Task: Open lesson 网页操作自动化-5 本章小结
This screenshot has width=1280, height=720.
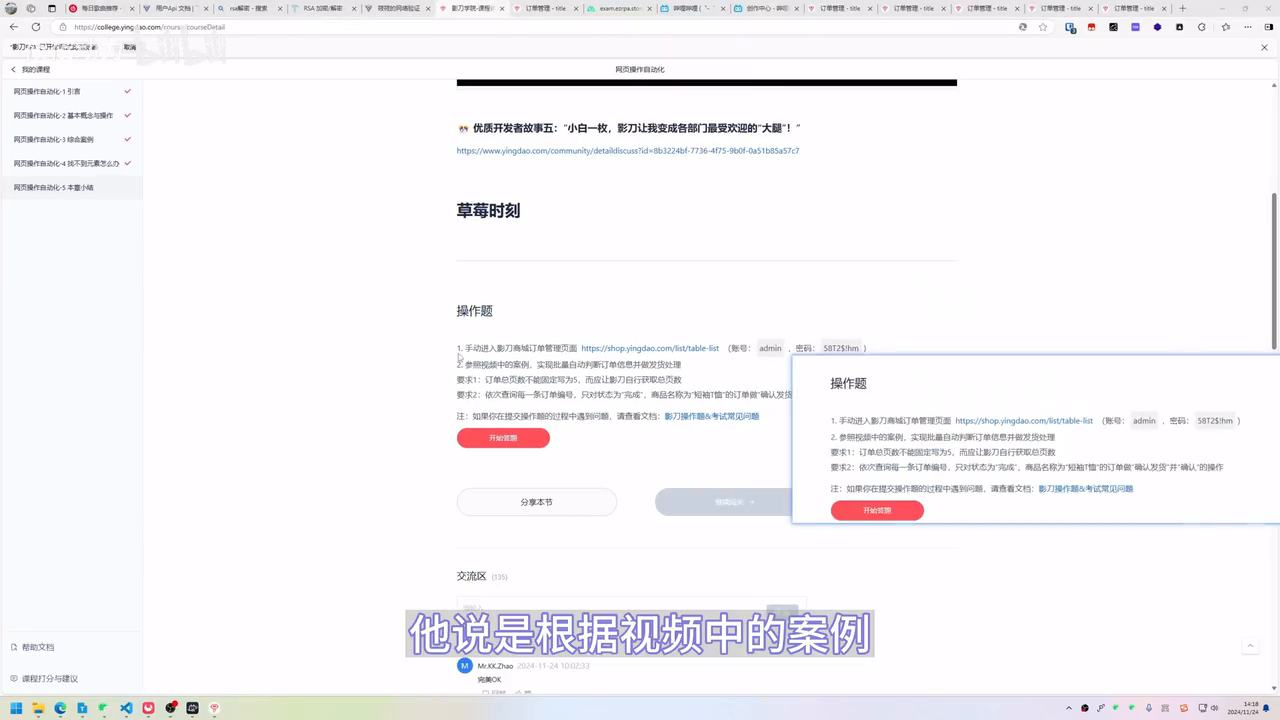Action: click(71, 188)
